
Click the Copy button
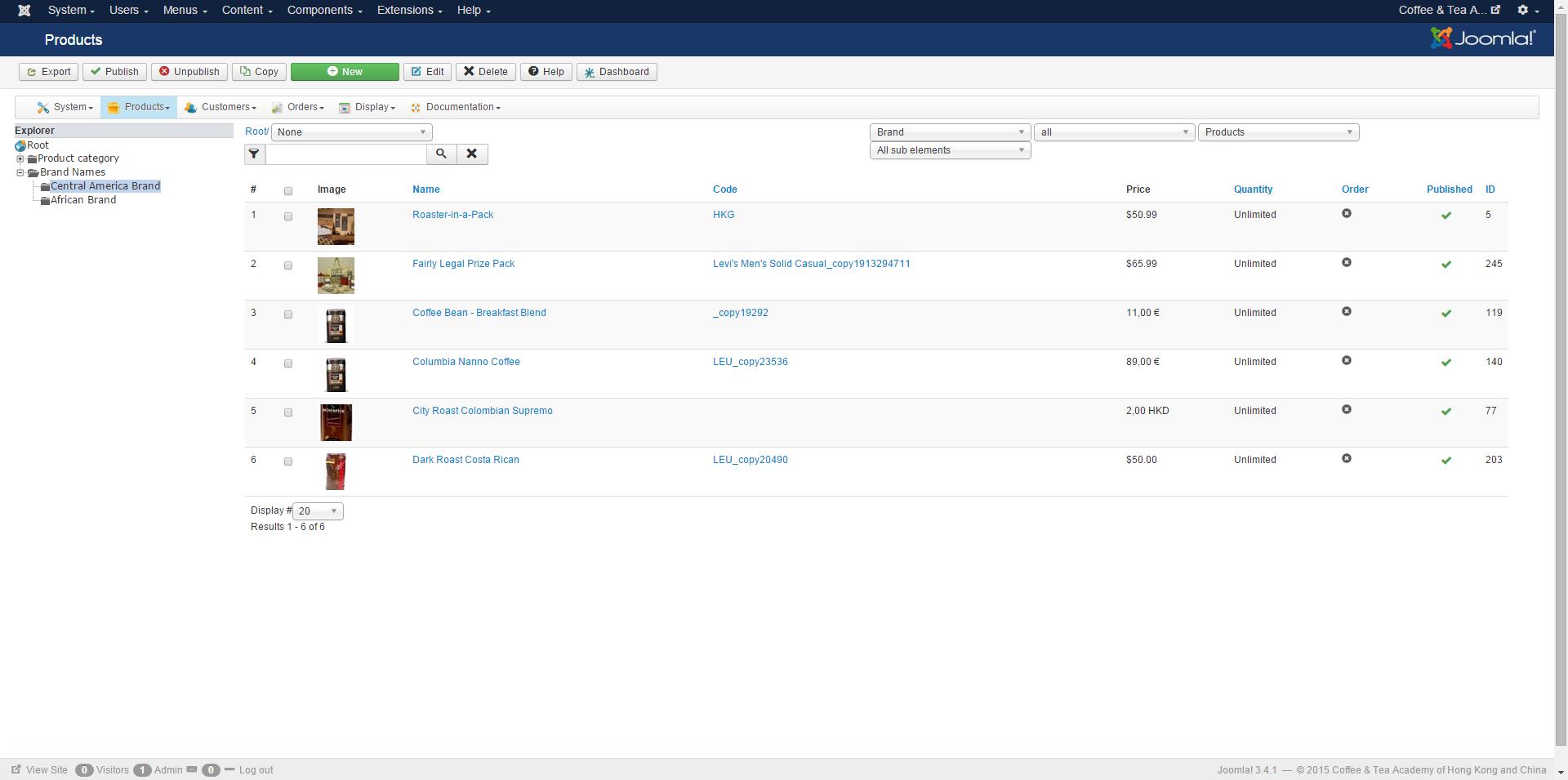[259, 72]
